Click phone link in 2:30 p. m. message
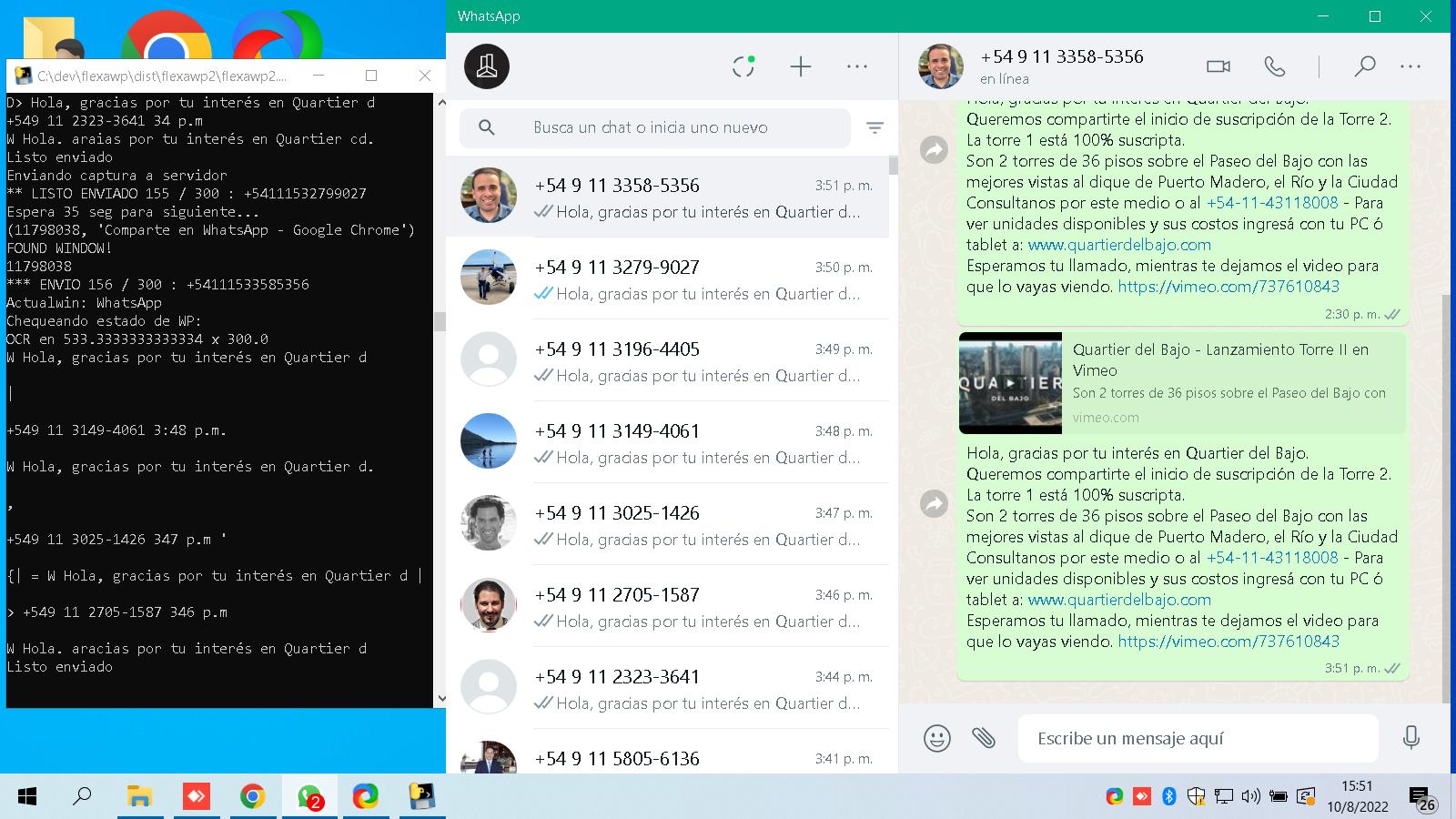This screenshot has height=819, width=1456. coord(1272,203)
